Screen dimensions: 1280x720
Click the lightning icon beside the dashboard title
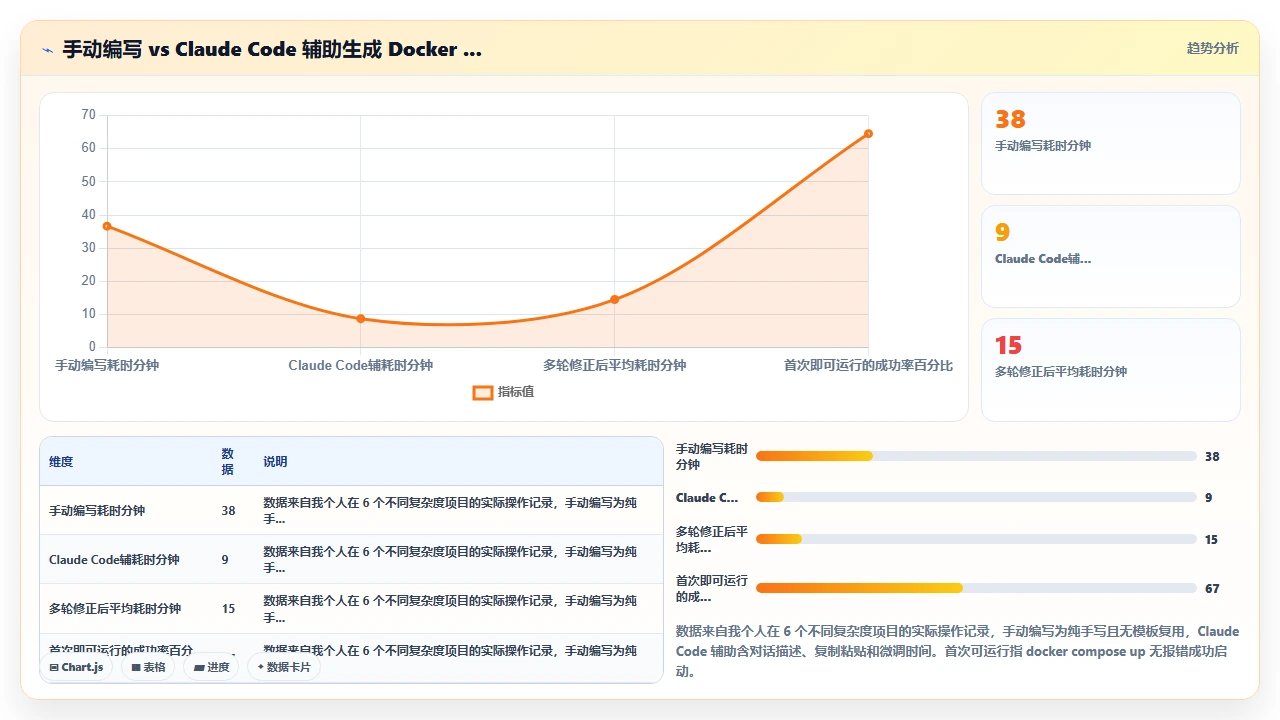click(x=48, y=49)
